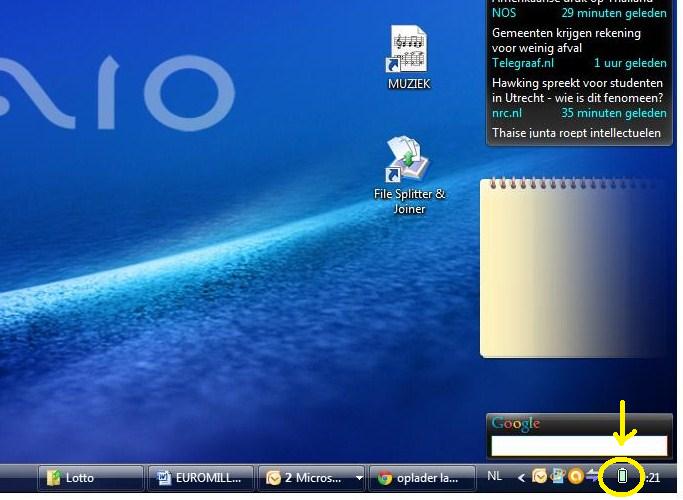683x500 pixels.
Task: Expand the Outlook taskbar group arrow
Action: 359,478
